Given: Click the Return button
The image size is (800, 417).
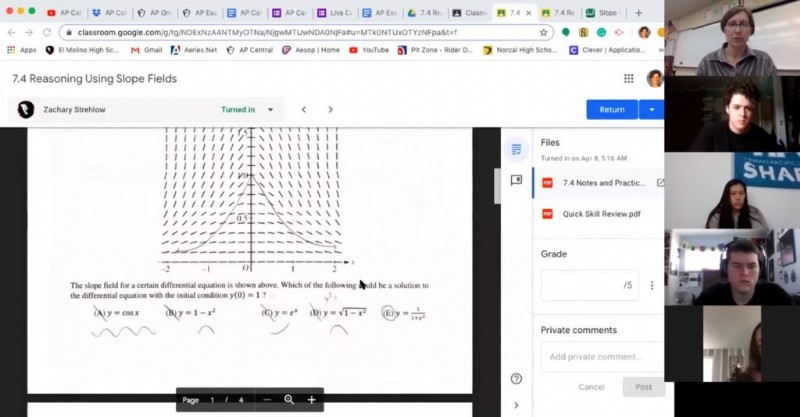Looking at the screenshot, I should click(x=611, y=110).
